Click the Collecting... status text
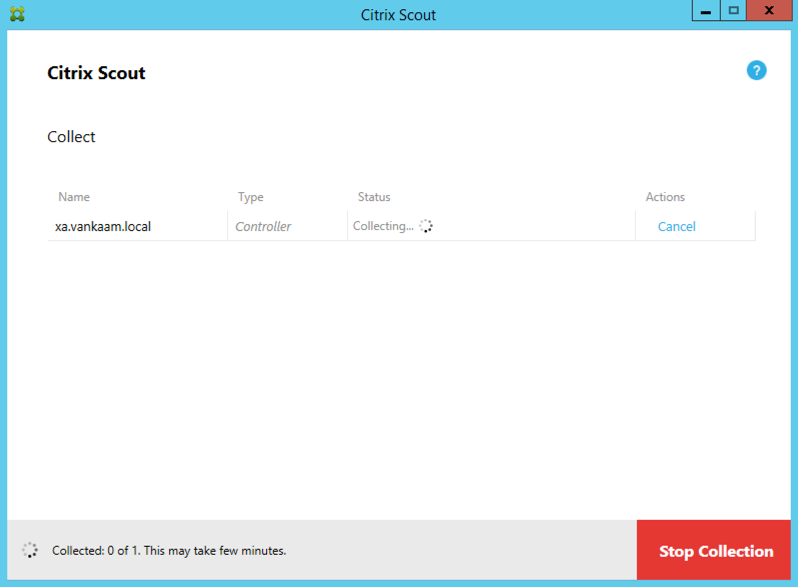The image size is (798, 587). point(383,226)
